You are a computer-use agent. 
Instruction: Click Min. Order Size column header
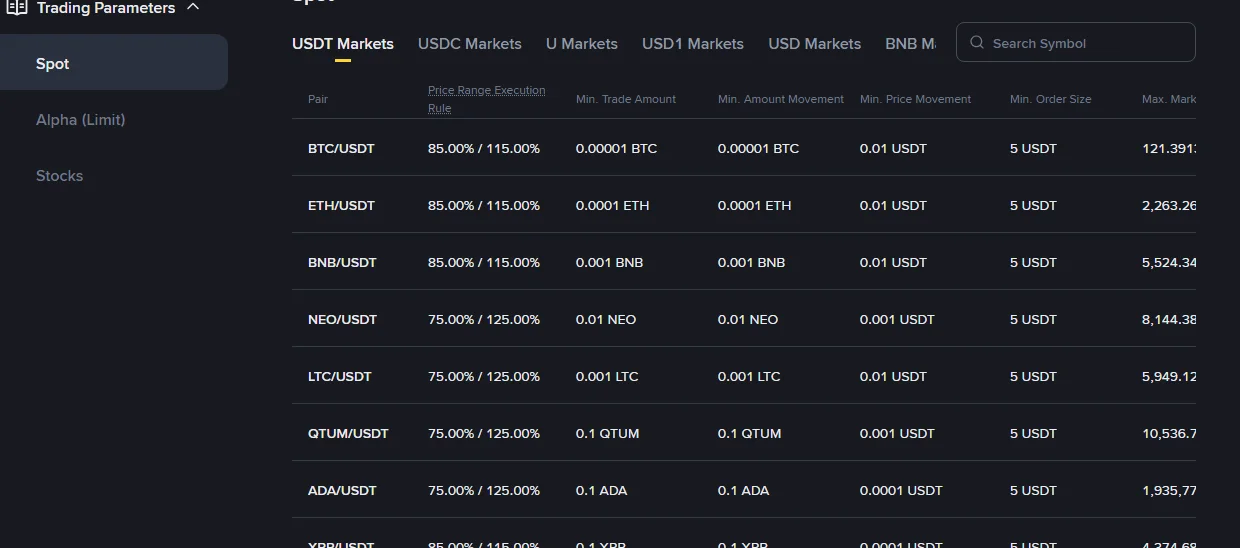pyautogui.click(x=1051, y=99)
